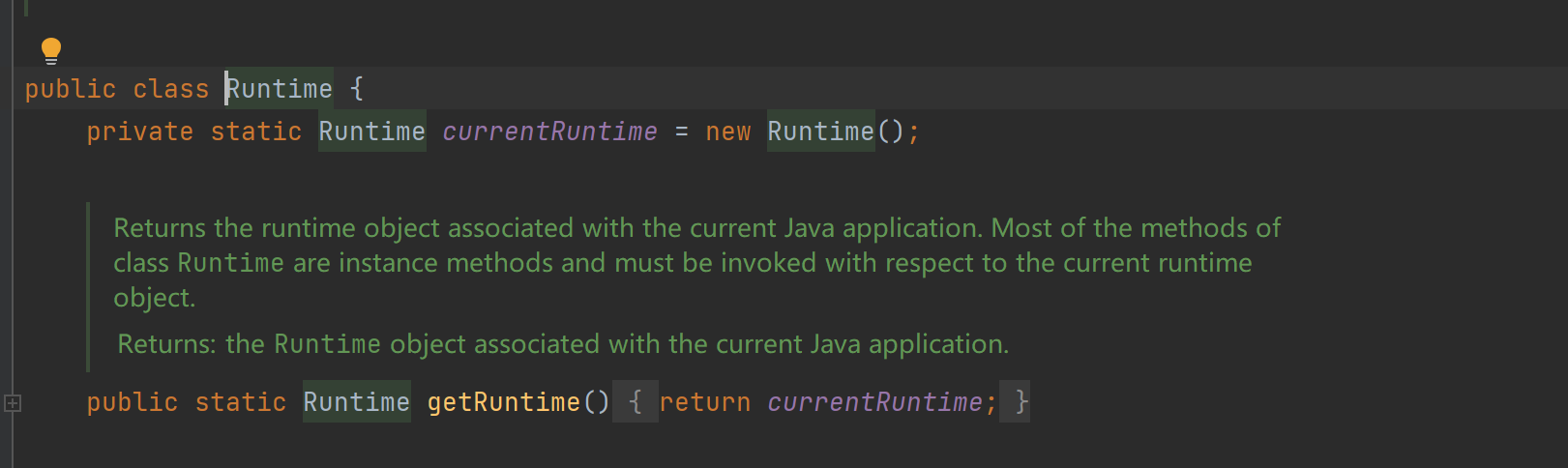Click the Runtime return type of getRuntime
1568x468 pixels.
pos(357,402)
